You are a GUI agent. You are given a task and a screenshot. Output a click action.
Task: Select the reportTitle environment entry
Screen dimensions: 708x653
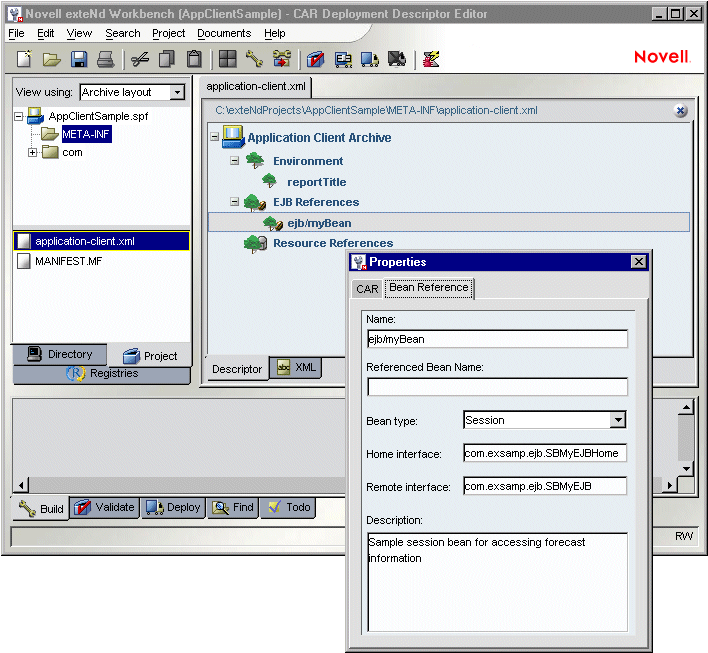317,182
